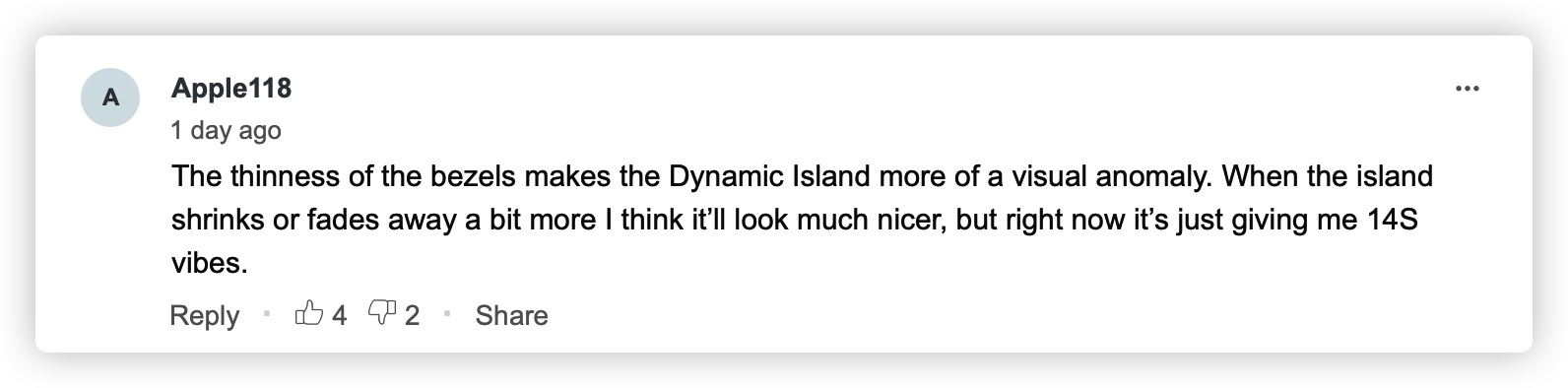Viewport: 1568px width, 388px height.
Task: Reply to Apple118's comment
Action: click(205, 315)
